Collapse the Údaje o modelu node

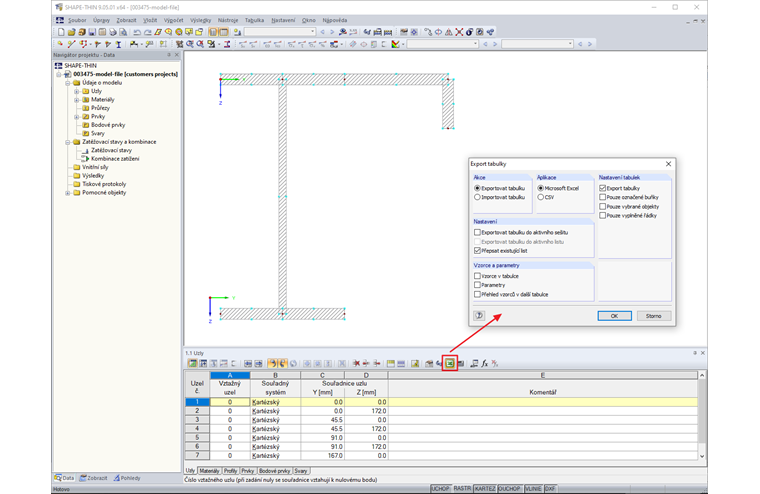[68, 83]
